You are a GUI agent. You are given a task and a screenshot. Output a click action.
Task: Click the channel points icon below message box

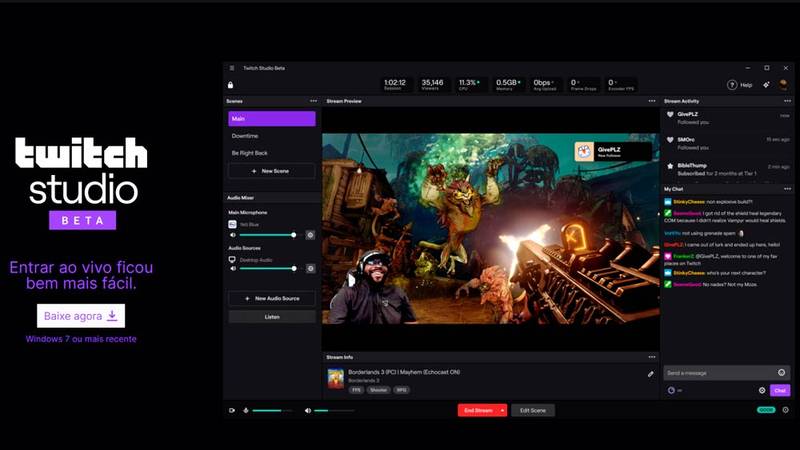tap(671, 390)
